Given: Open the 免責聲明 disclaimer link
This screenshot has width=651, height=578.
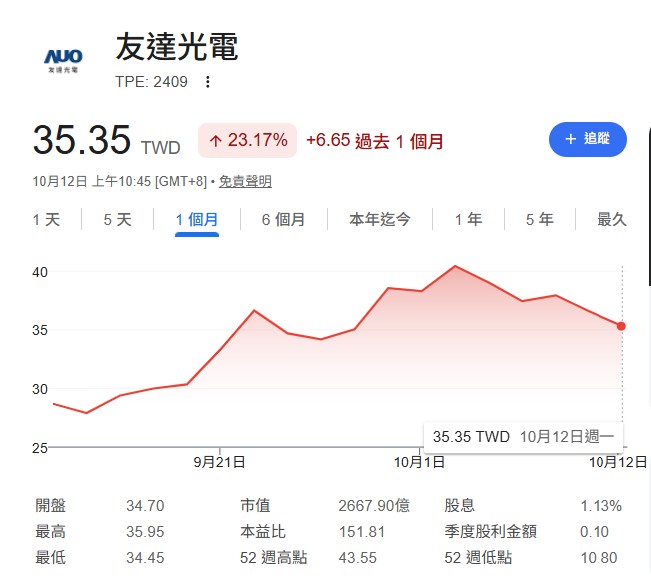Looking at the screenshot, I should tap(245, 181).
